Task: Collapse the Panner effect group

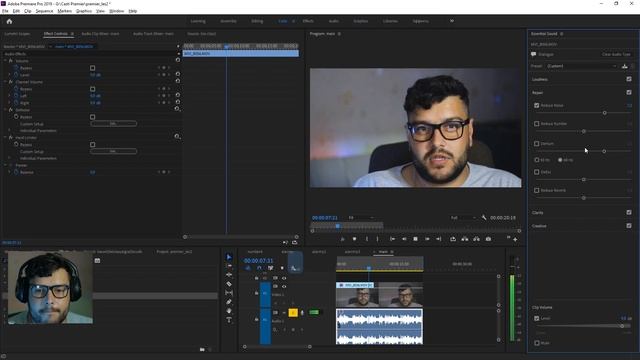Action: [x=5, y=165]
